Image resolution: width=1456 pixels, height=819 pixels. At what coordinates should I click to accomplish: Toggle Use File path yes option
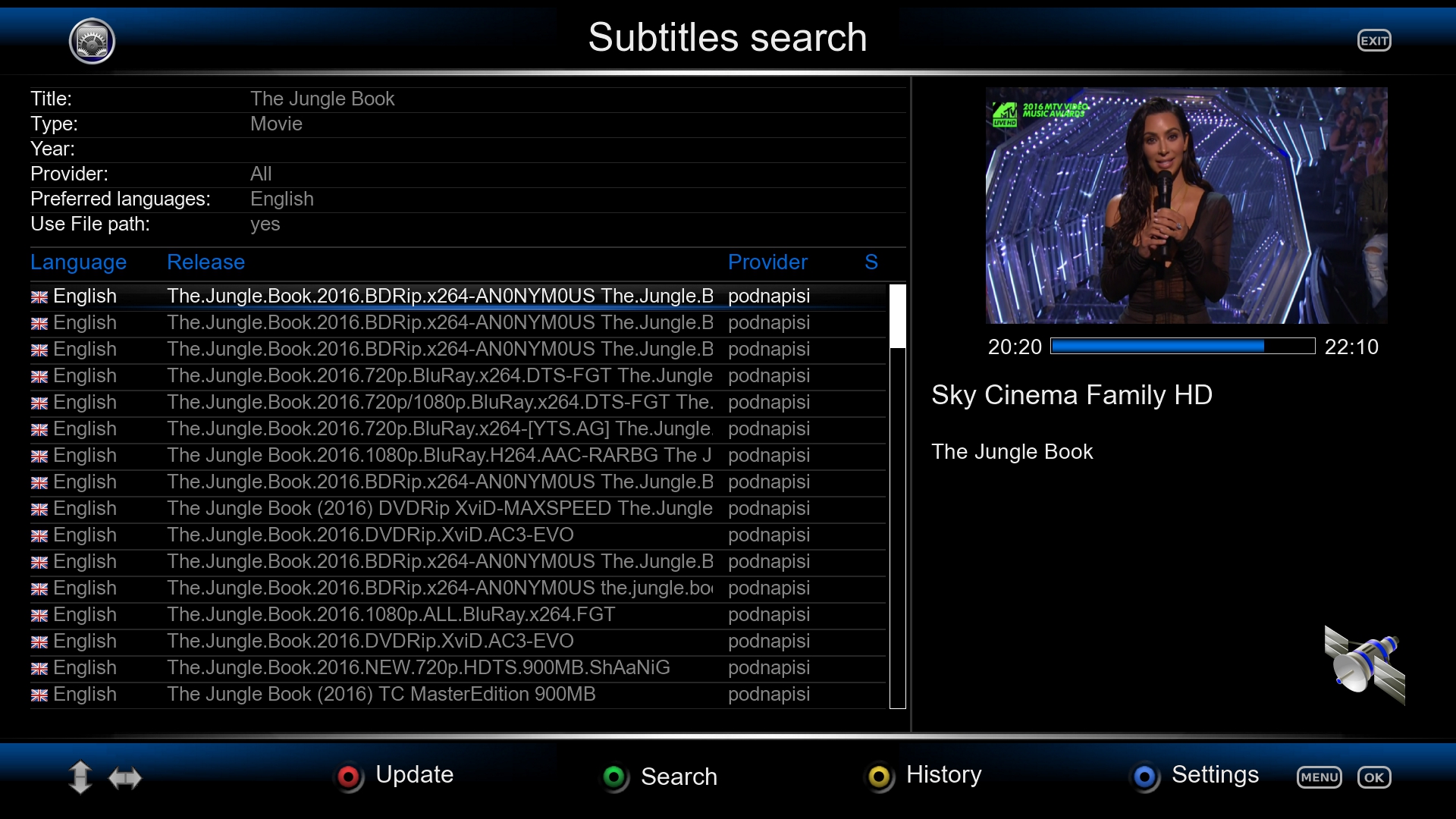coord(265,224)
